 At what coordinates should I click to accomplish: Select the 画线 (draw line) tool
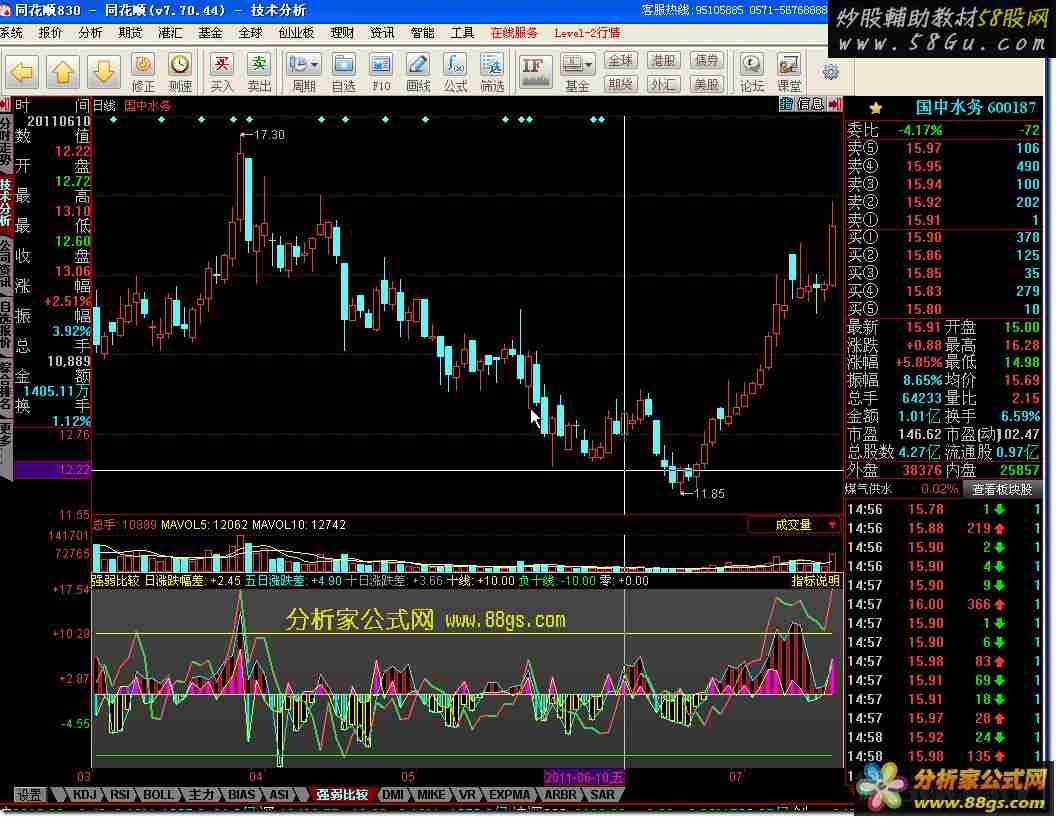pyautogui.click(x=418, y=73)
